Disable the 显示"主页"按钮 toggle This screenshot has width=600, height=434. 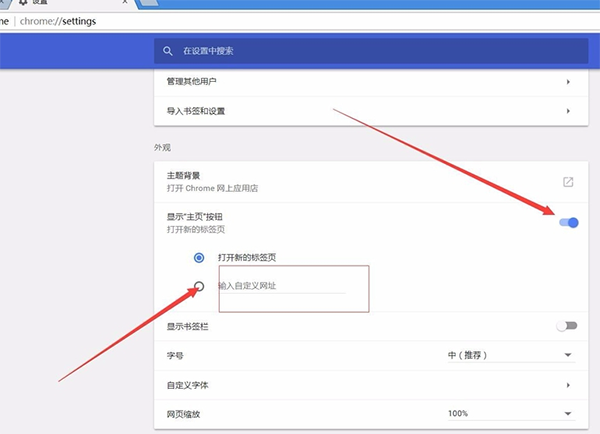568,222
